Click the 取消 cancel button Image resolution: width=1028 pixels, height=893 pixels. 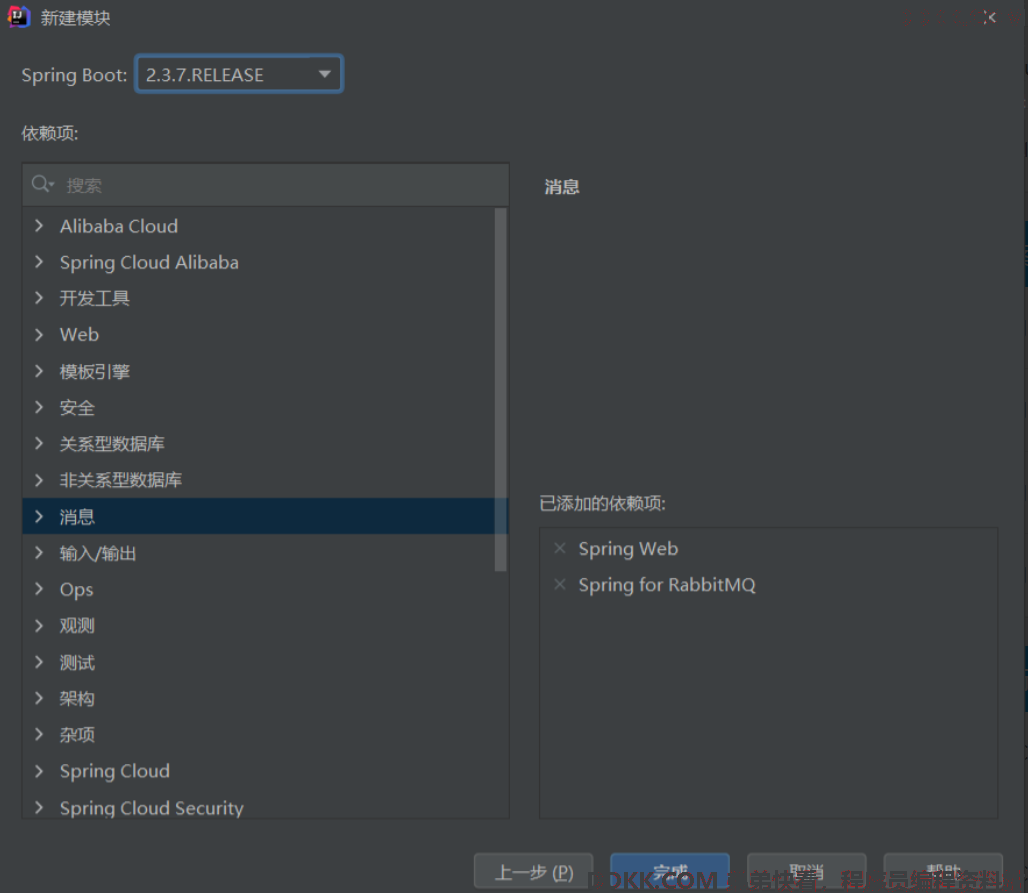(807, 872)
